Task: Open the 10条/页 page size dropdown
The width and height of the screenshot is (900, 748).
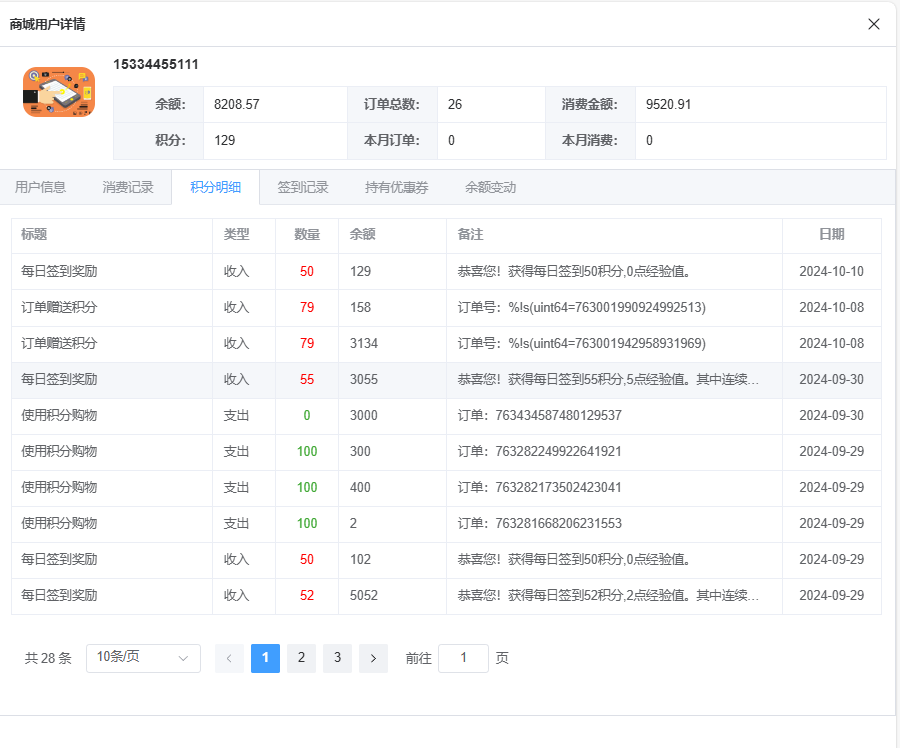Action: (x=143, y=658)
